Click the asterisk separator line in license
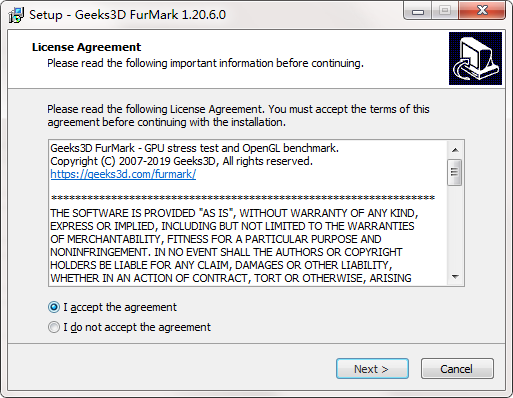 [243, 198]
